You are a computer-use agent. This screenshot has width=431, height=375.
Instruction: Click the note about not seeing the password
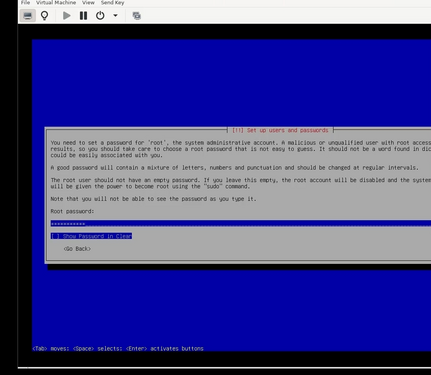153,199
